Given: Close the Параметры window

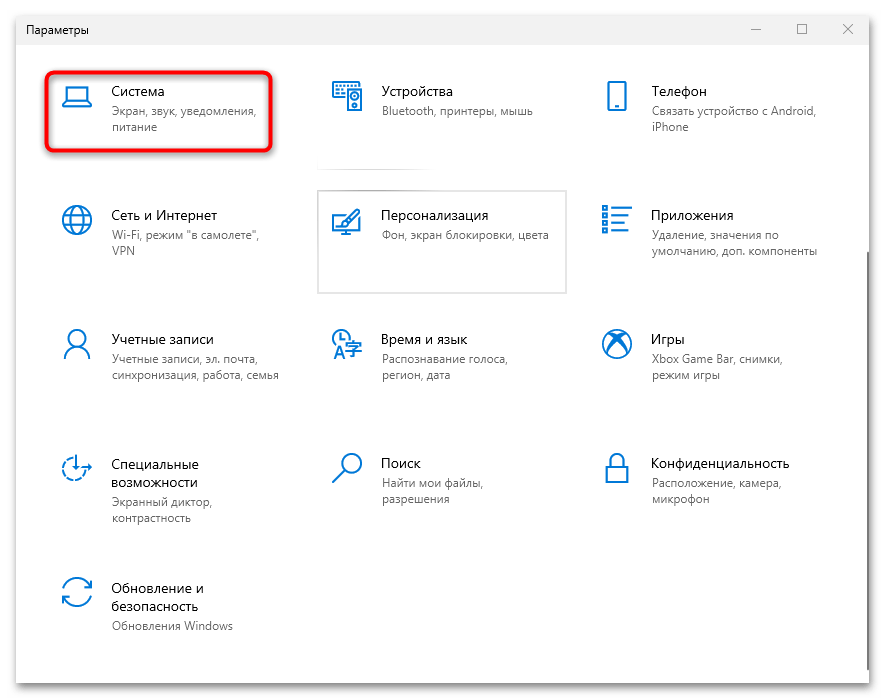Looking at the screenshot, I should tap(848, 29).
